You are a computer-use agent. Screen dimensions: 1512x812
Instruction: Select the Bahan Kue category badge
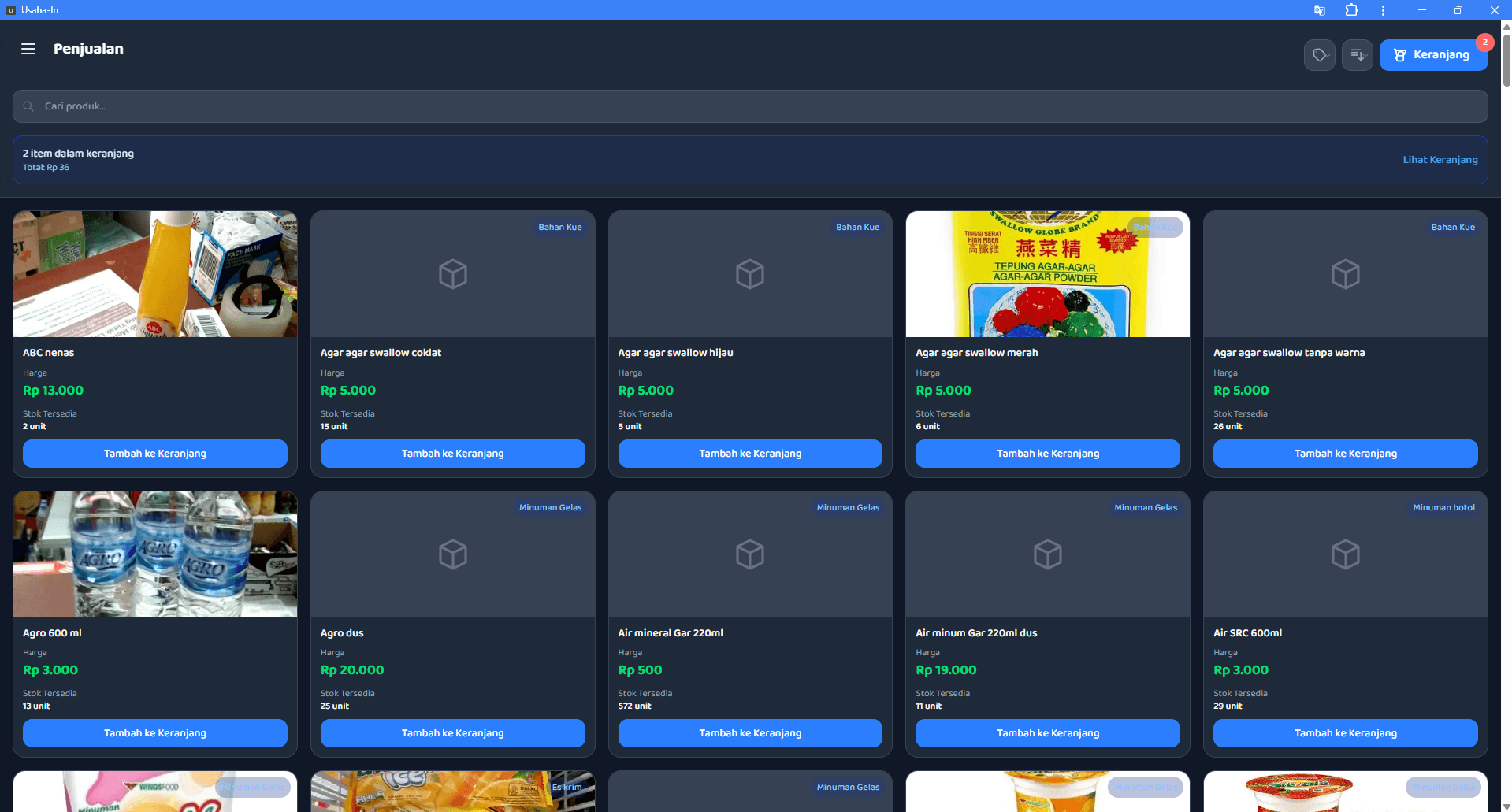(1454, 227)
